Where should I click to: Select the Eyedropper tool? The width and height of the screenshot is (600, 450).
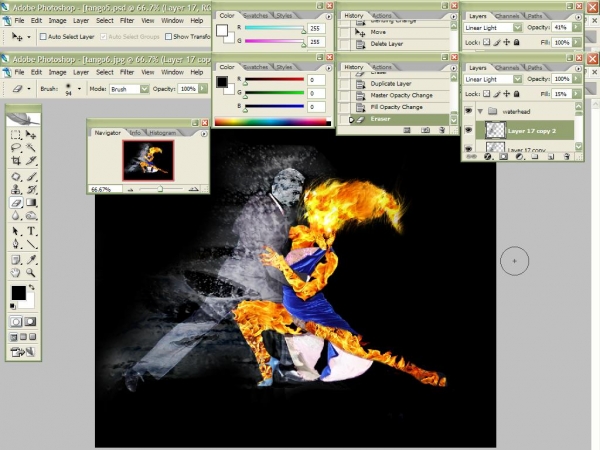click(x=31, y=260)
